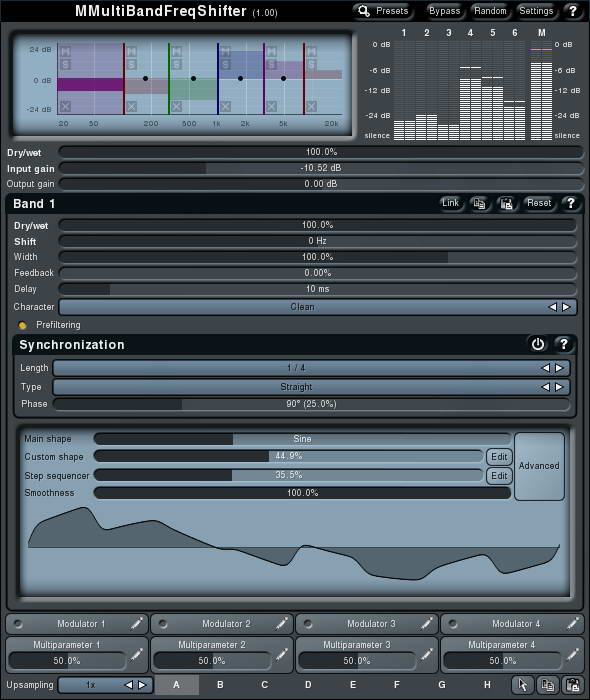Mute band 2 in the crossover graph

(x=131, y=51)
